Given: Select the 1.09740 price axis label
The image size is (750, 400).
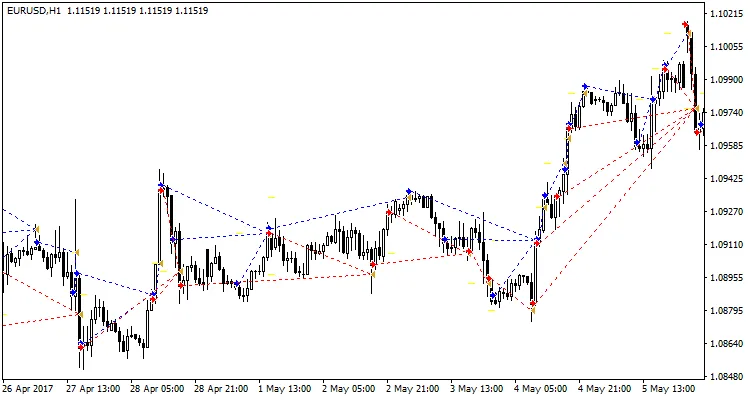Looking at the screenshot, I should (x=725, y=113).
